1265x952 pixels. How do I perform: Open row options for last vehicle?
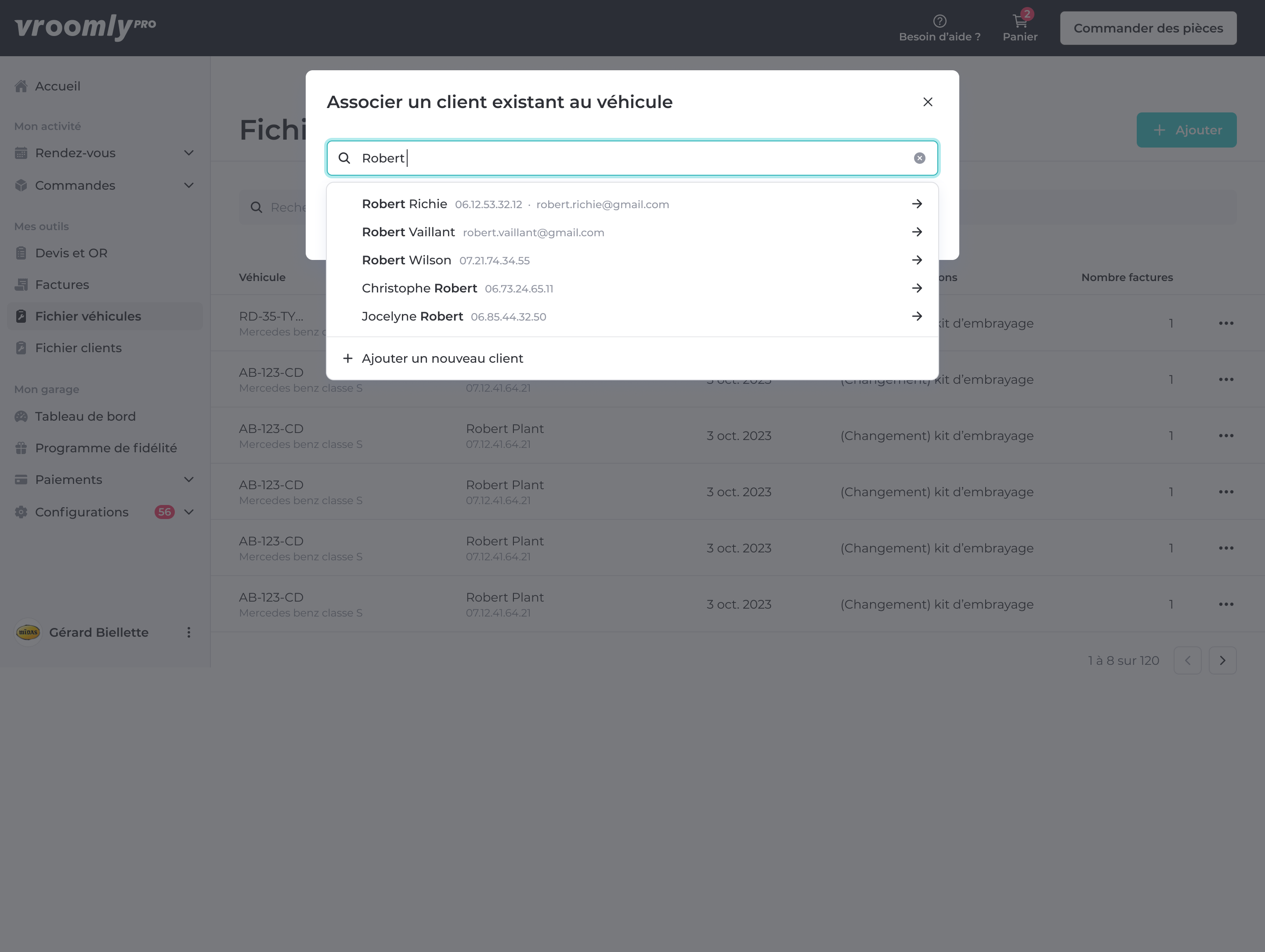point(1225,604)
